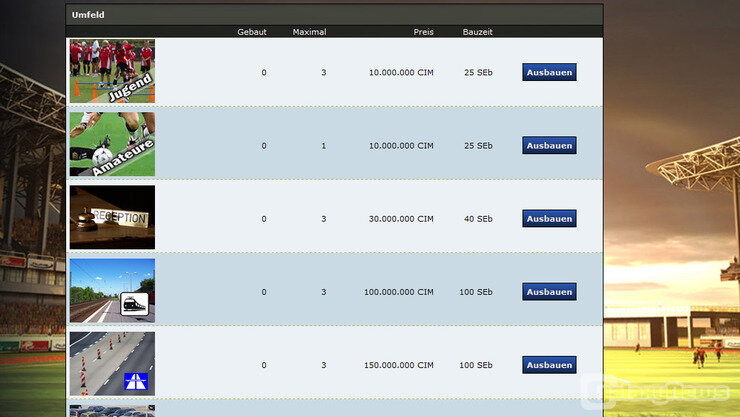Screen dimensions: 740x417
Task: Click the Umfeld section title
Action: (x=88, y=15)
